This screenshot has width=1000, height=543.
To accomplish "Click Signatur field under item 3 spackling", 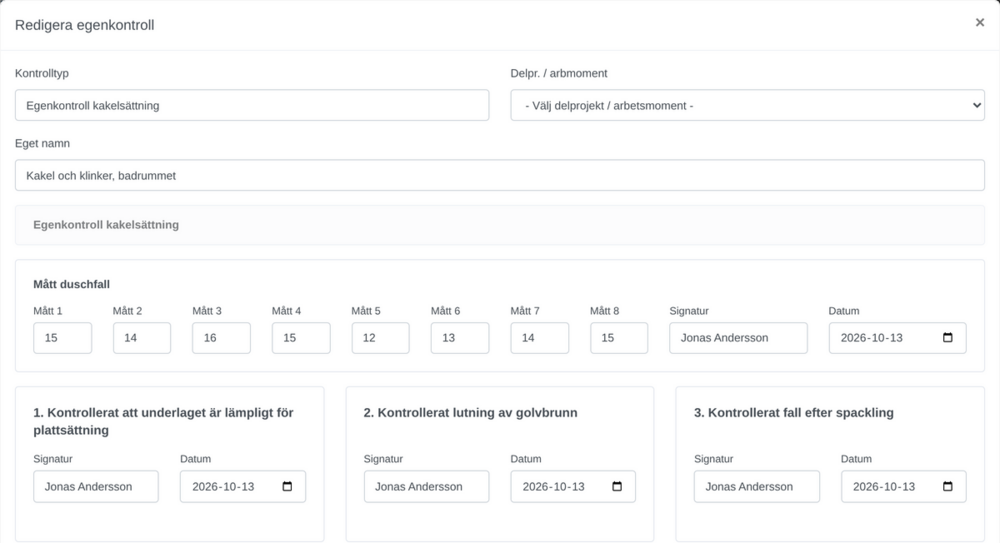I will [x=756, y=486].
